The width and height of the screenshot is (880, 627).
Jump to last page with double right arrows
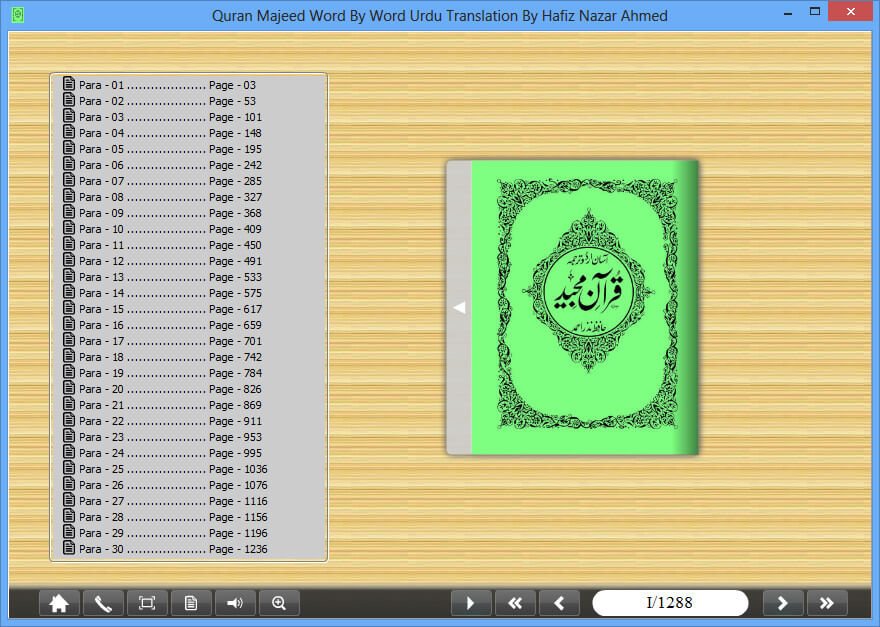point(827,603)
